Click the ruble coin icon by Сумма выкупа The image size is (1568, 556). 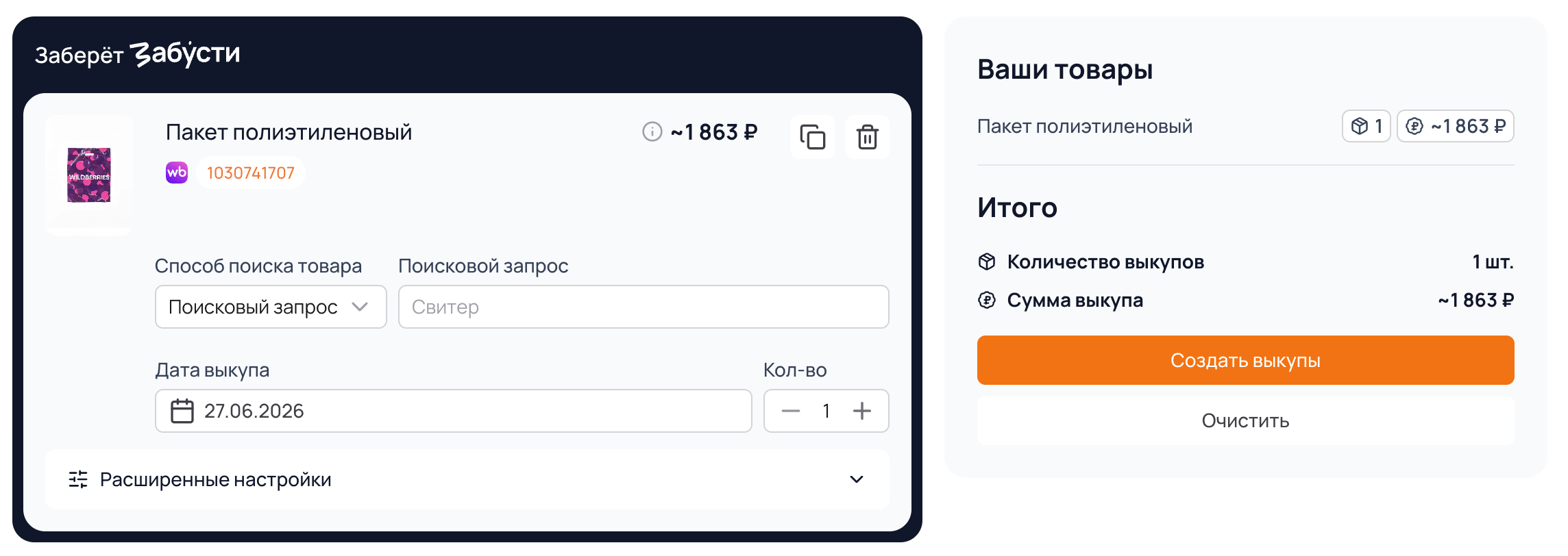coord(987,300)
